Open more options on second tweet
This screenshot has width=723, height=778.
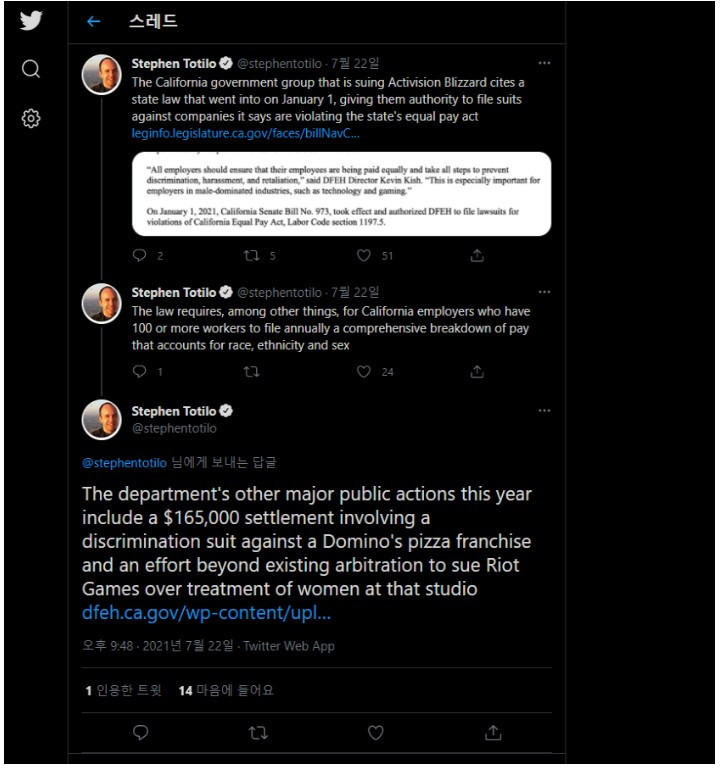tap(544, 292)
